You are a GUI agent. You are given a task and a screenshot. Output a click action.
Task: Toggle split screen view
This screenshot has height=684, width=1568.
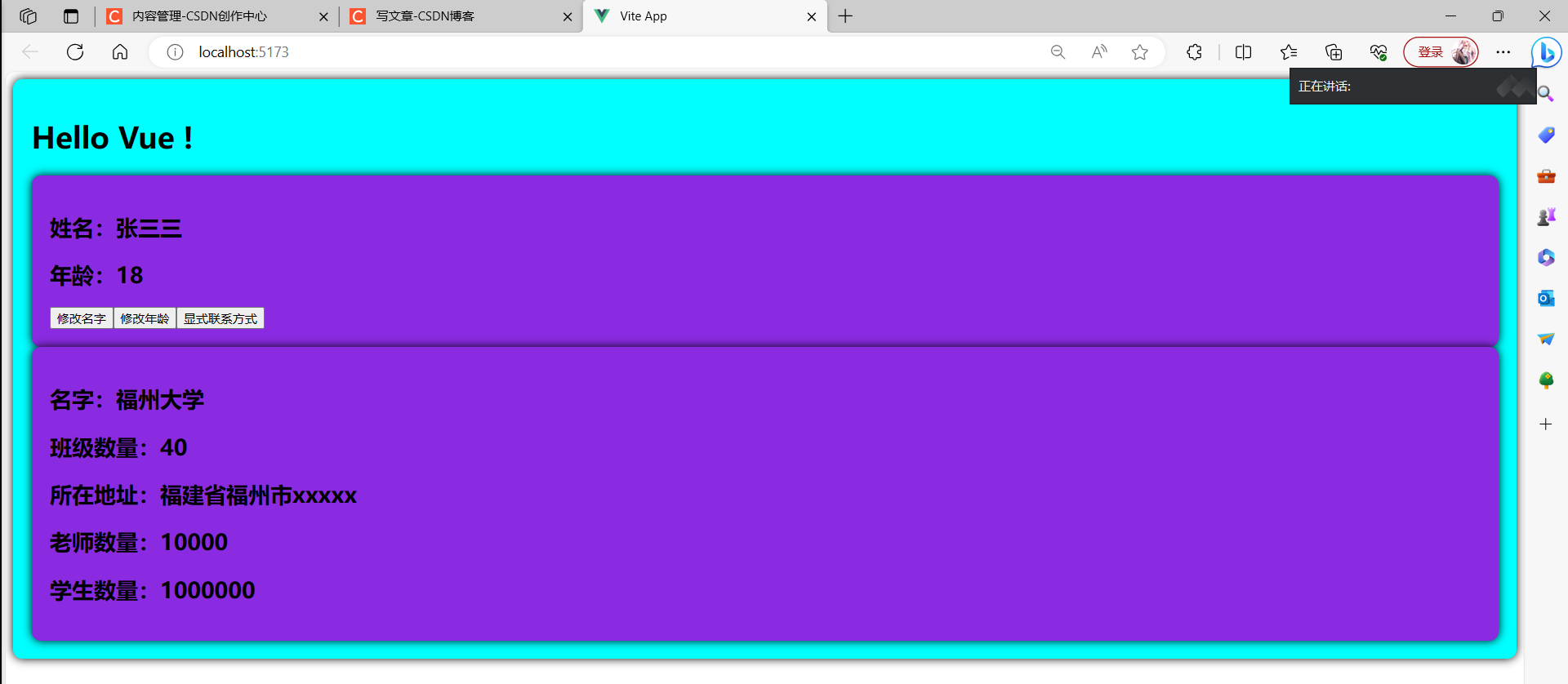pos(1244,52)
